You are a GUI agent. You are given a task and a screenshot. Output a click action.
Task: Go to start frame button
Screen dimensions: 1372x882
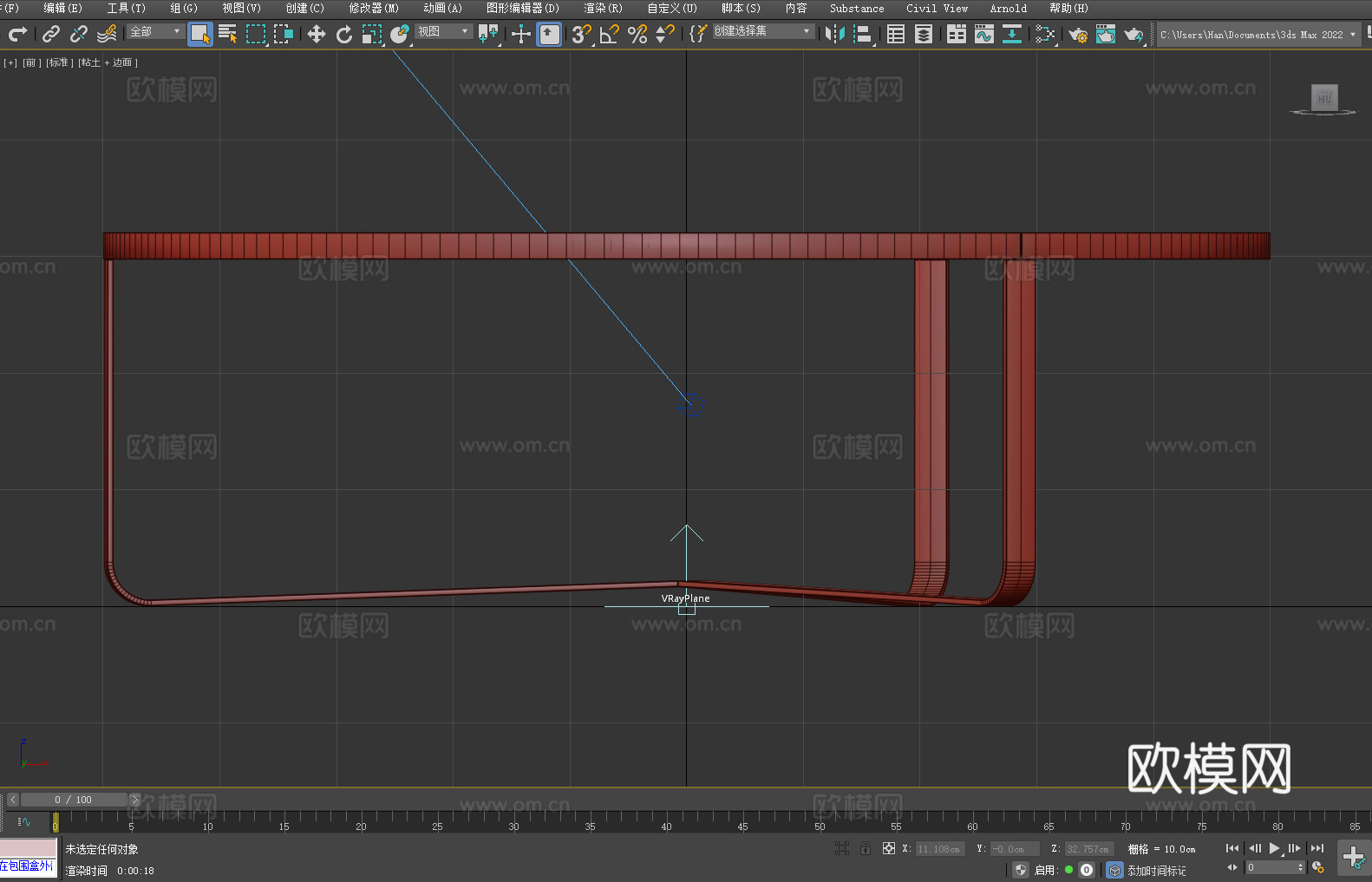pos(1232,848)
